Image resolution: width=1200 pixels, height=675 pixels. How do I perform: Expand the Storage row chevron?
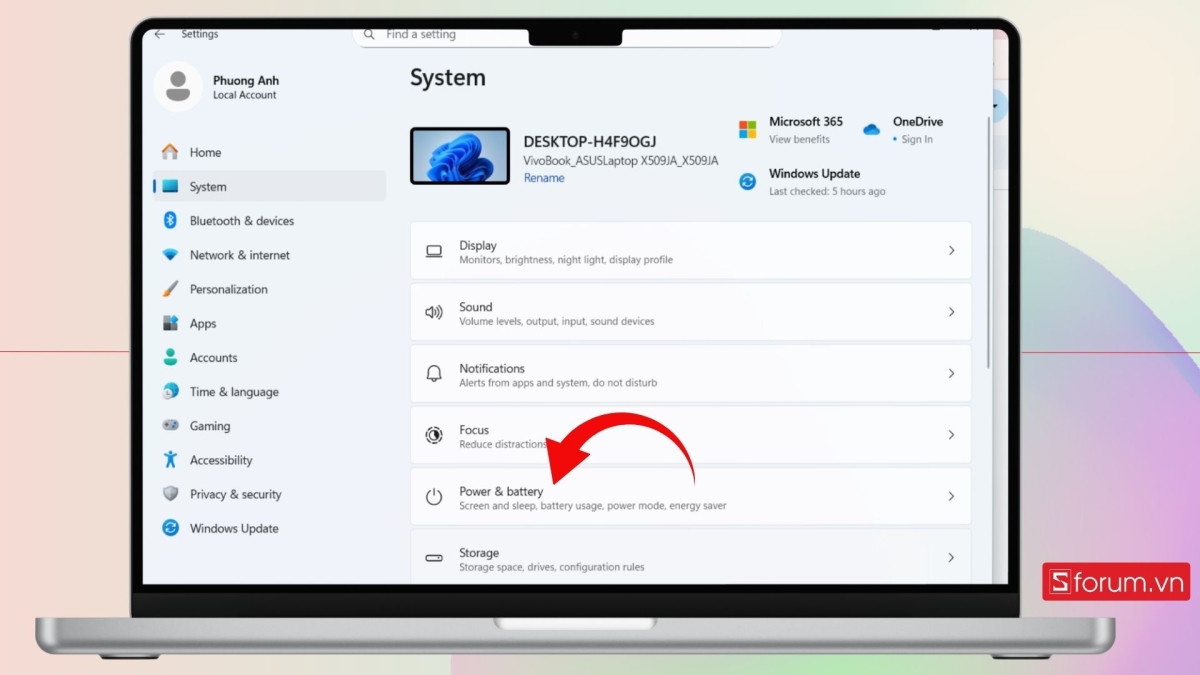(951, 558)
